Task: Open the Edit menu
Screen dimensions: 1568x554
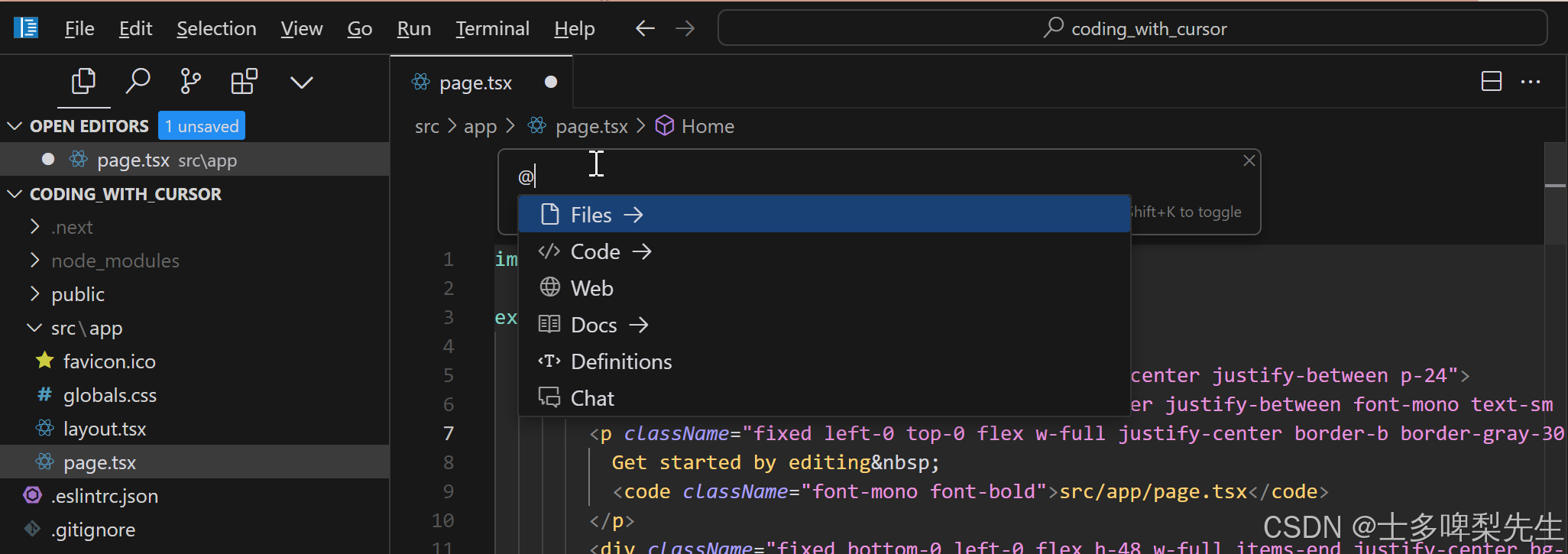Action: [135, 28]
